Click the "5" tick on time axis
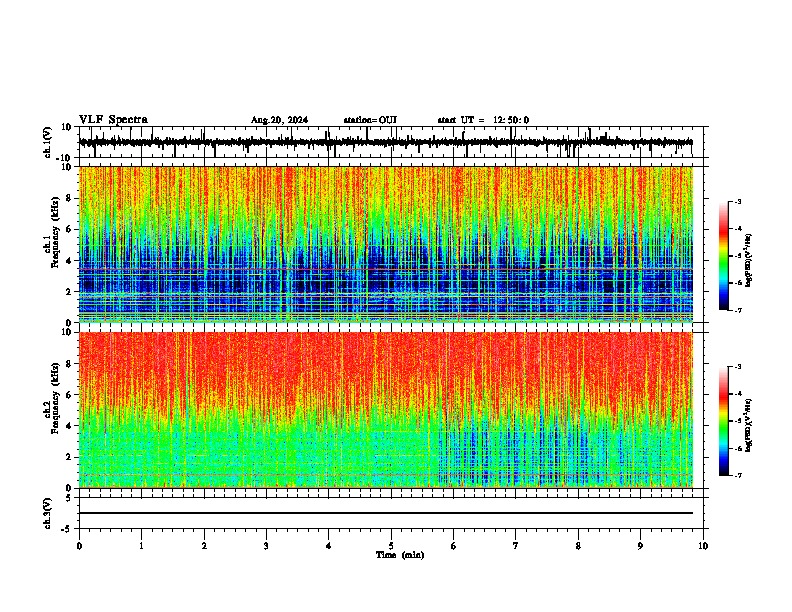Viewport: 792px width, 612px height. 391,546
